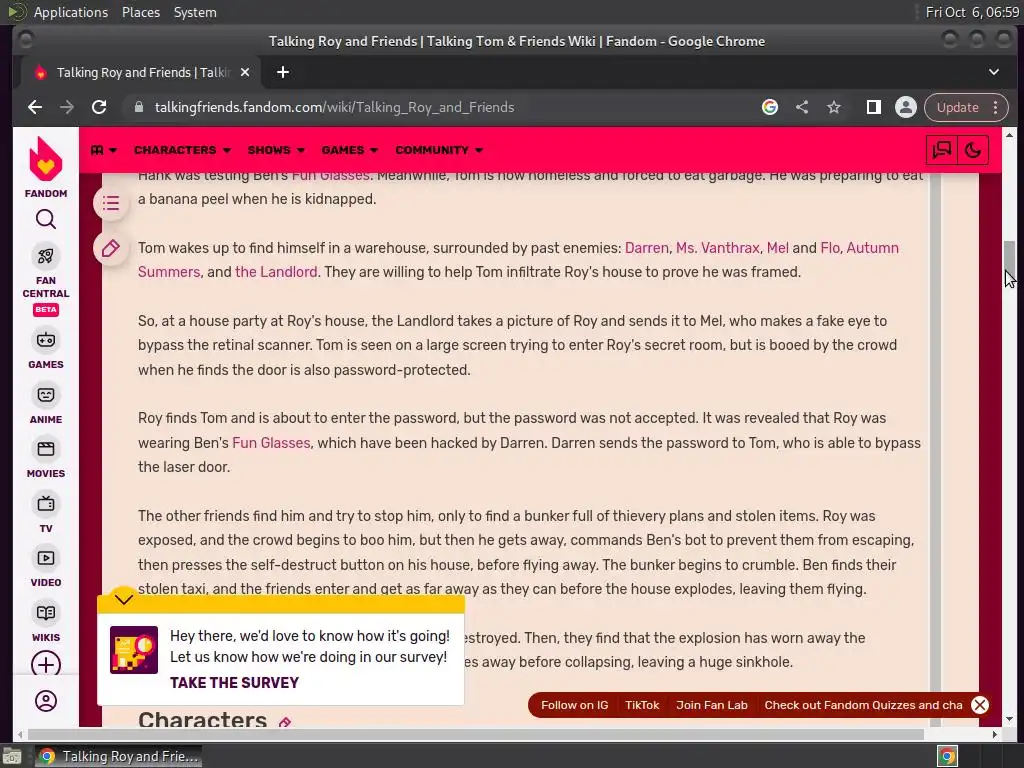
Task: Open the Chrome profile avatar
Action: point(906,107)
